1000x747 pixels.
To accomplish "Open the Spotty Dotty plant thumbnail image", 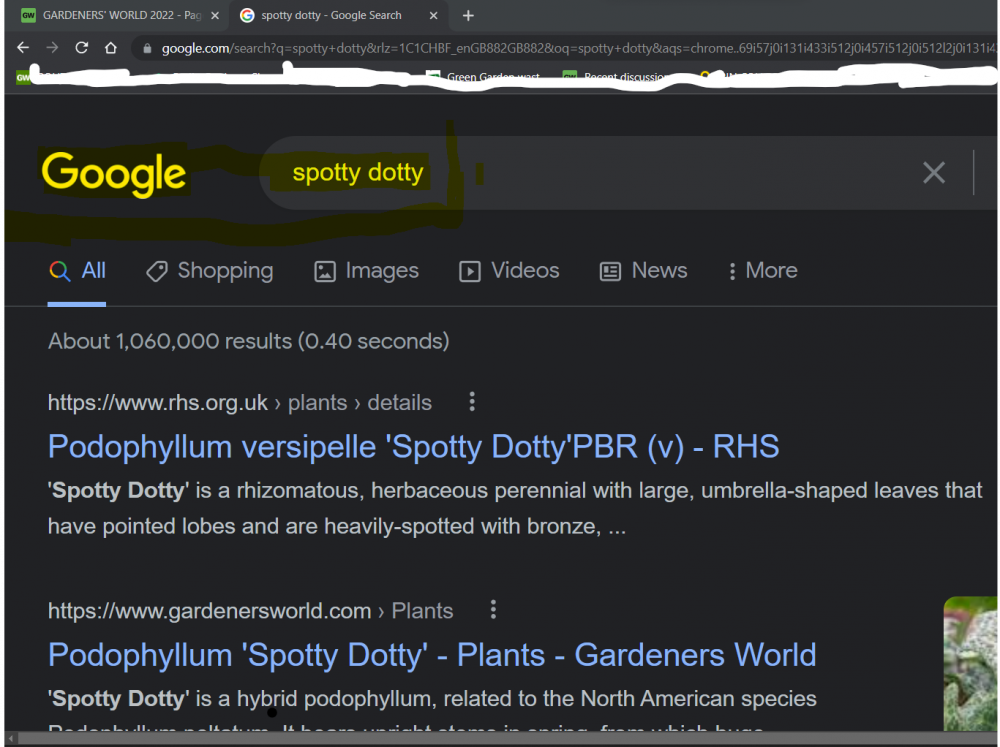I will (970, 663).
